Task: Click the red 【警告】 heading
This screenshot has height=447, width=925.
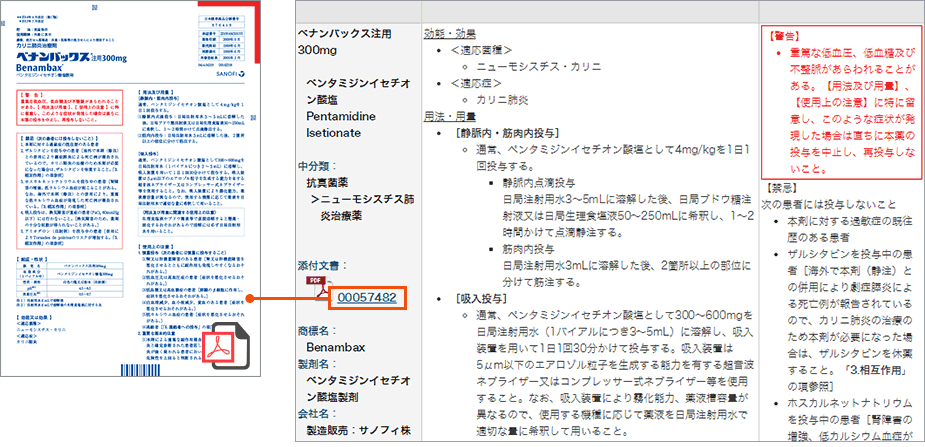Action: pos(787,37)
